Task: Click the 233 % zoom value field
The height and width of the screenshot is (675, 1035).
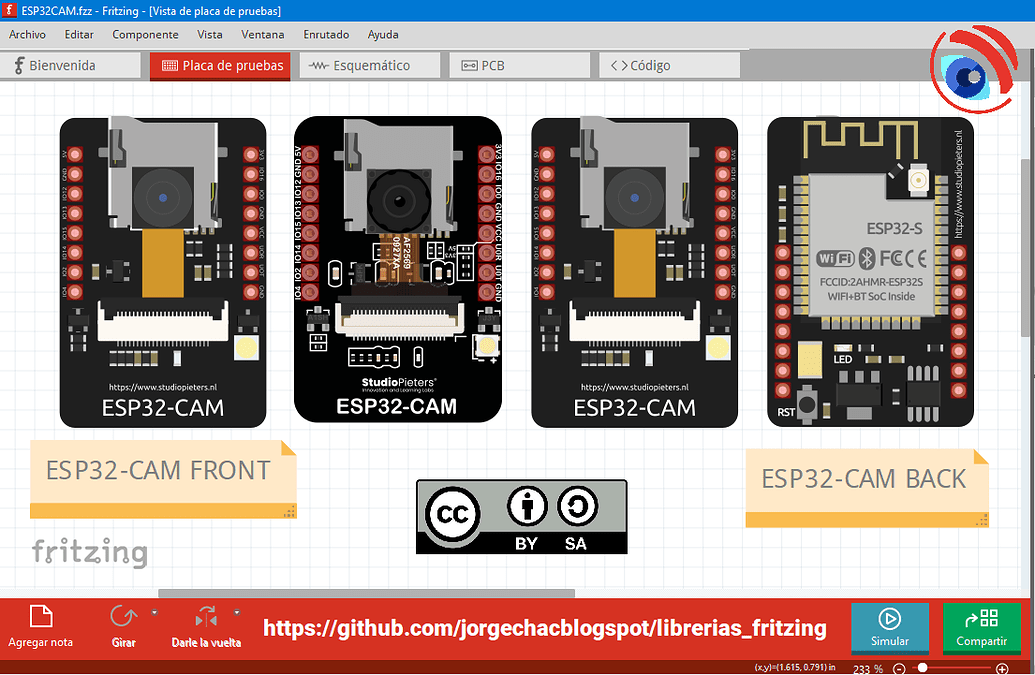Action: click(868, 668)
